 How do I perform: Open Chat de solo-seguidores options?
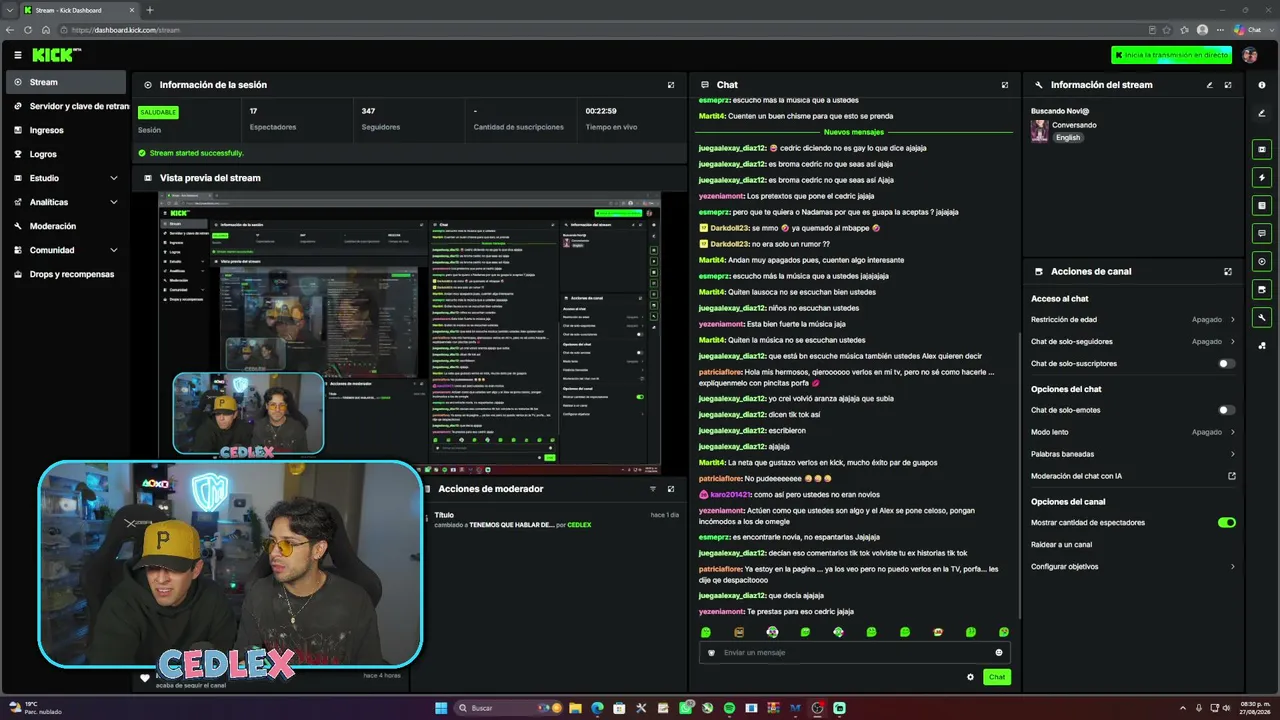pyautogui.click(x=1133, y=342)
